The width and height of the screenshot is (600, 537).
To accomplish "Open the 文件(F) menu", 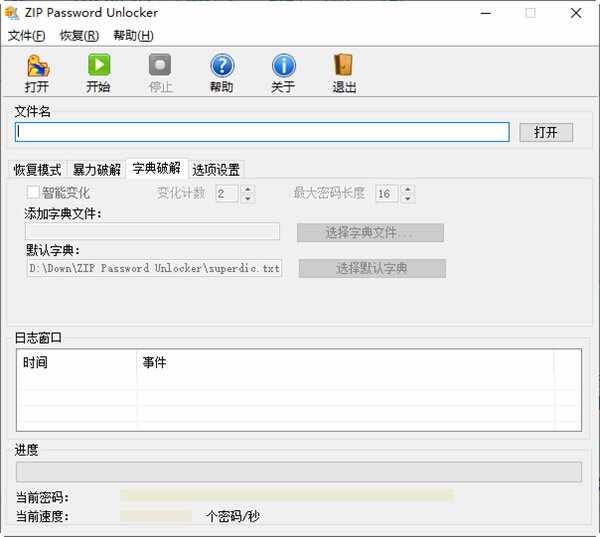I will coord(27,36).
